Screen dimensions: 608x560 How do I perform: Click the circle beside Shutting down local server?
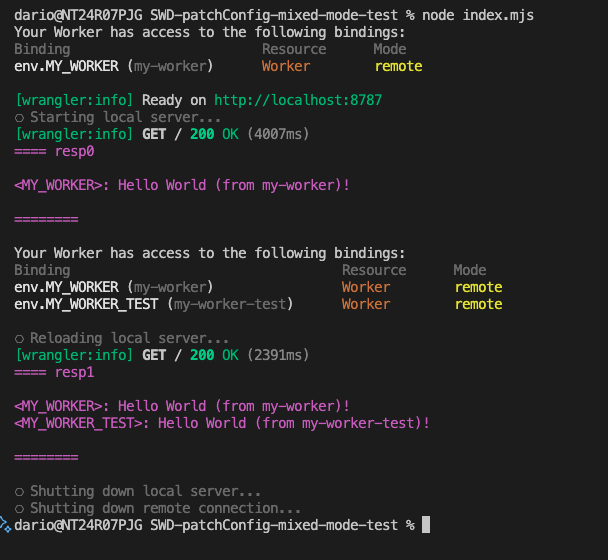click(19, 491)
